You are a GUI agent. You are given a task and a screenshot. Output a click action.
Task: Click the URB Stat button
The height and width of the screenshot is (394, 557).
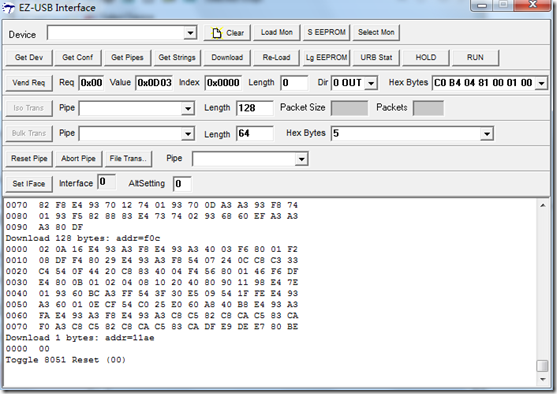[376, 58]
